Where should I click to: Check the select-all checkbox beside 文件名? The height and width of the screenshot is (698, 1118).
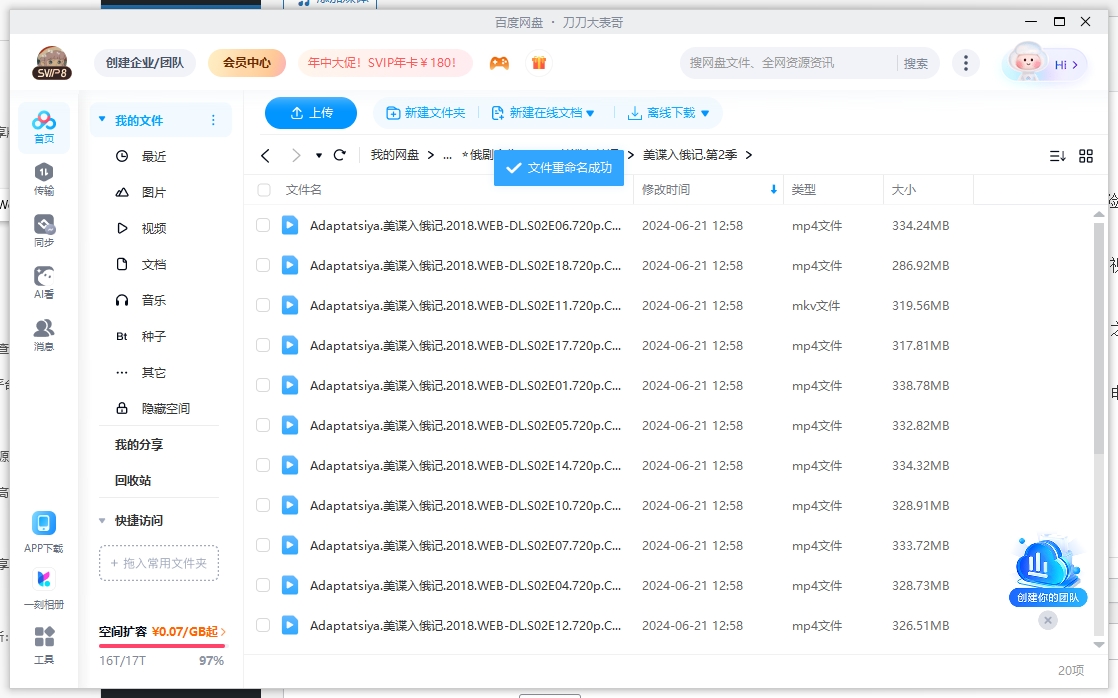pyautogui.click(x=264, y=190)
